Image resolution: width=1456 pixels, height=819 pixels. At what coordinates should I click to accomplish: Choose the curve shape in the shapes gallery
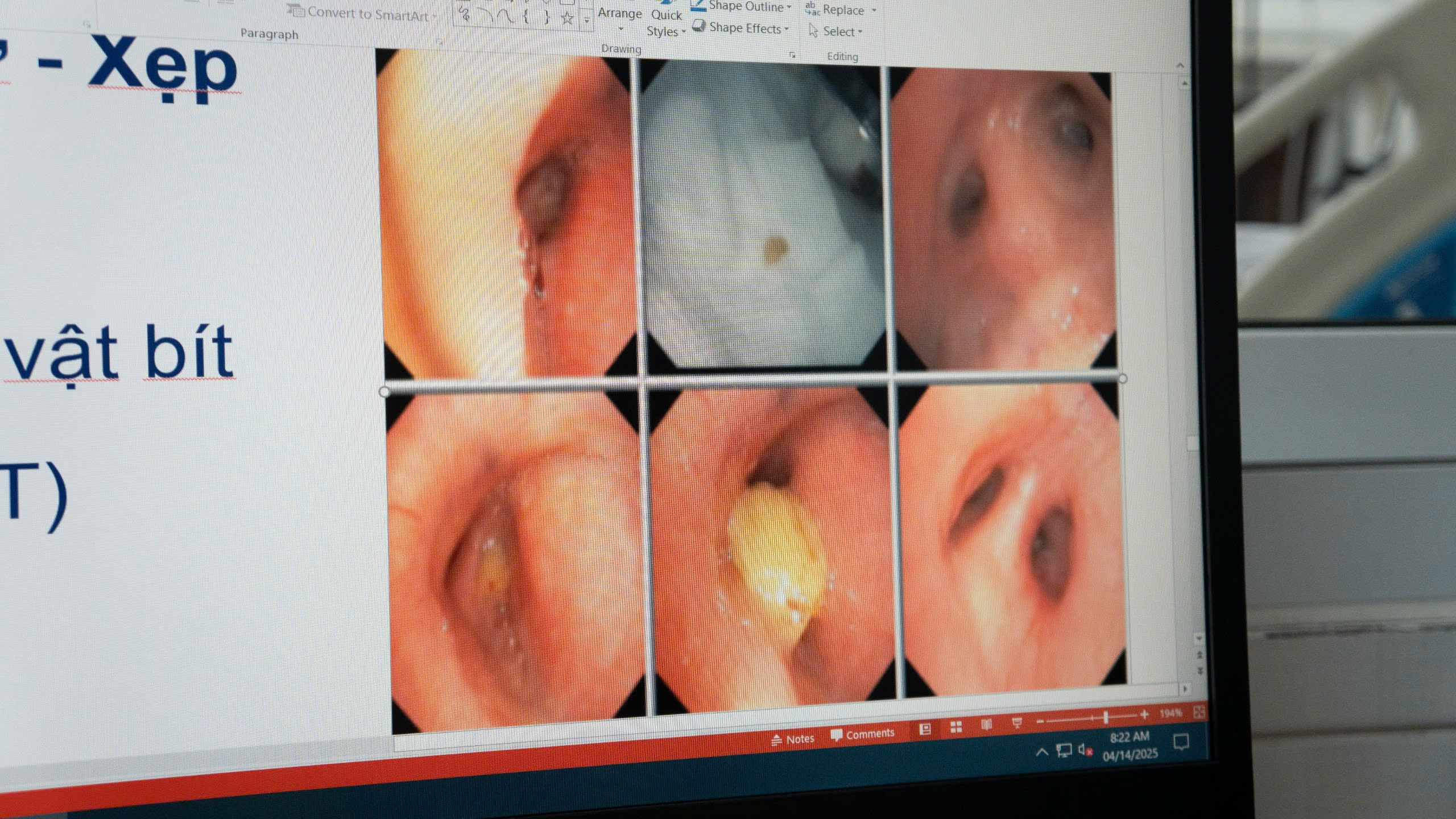point(505,16)
